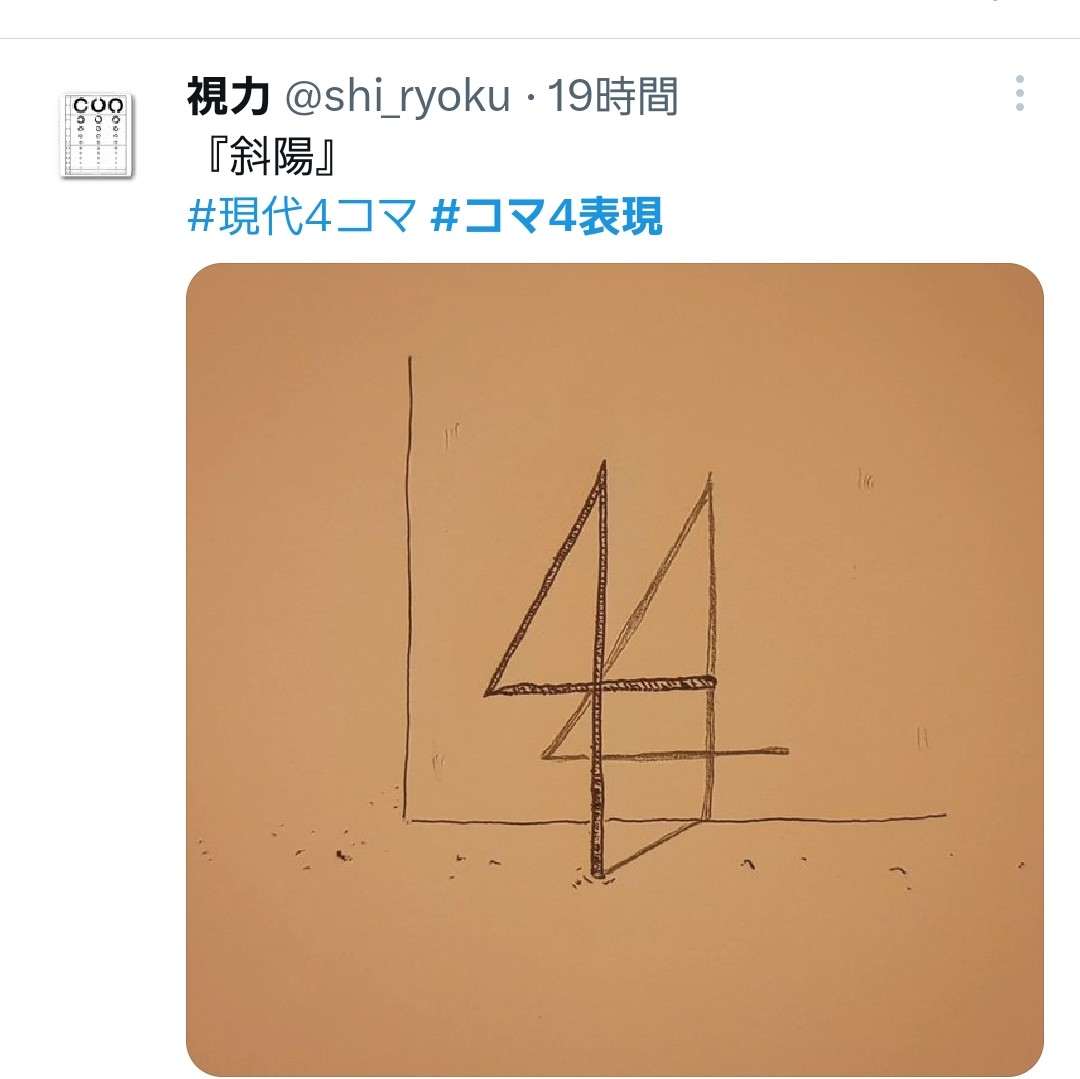This screenshot has width=1080, height=1079.
Task: Open the eye chart profile avatar
Action: pos(96,135)
